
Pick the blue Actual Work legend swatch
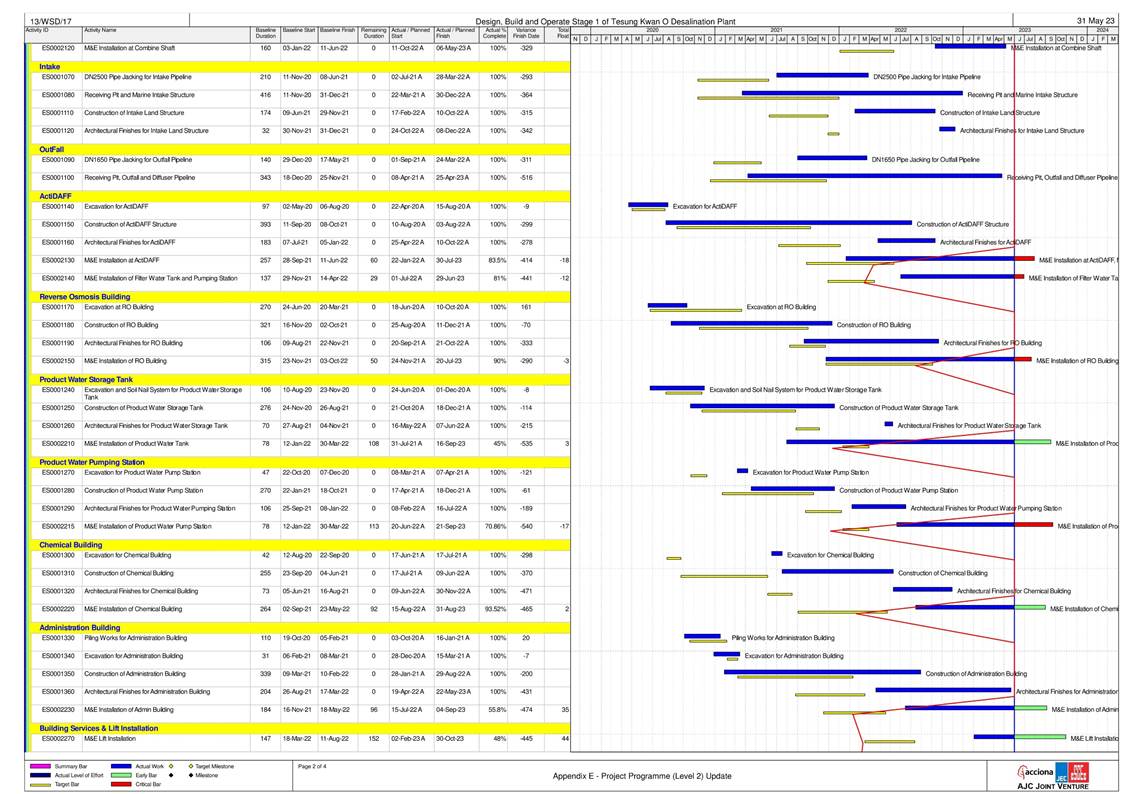[x=122, y=766]
